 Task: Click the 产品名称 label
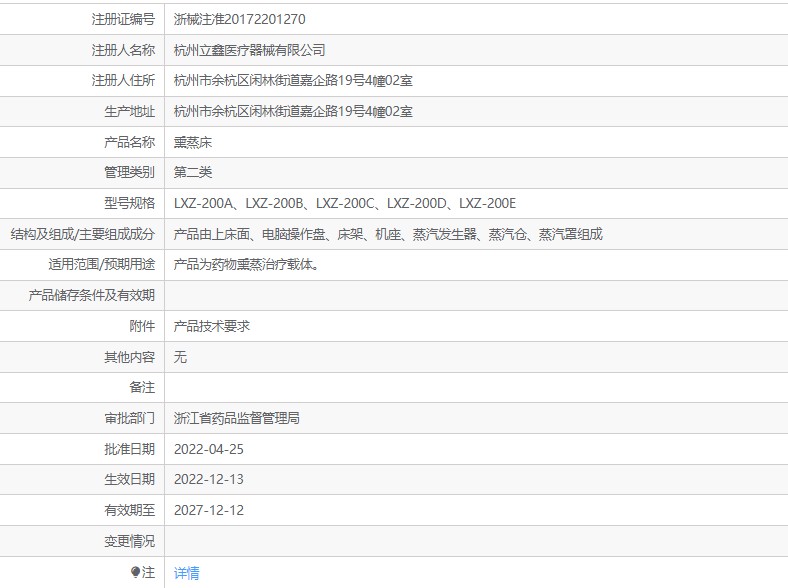(x=130, y=142)
